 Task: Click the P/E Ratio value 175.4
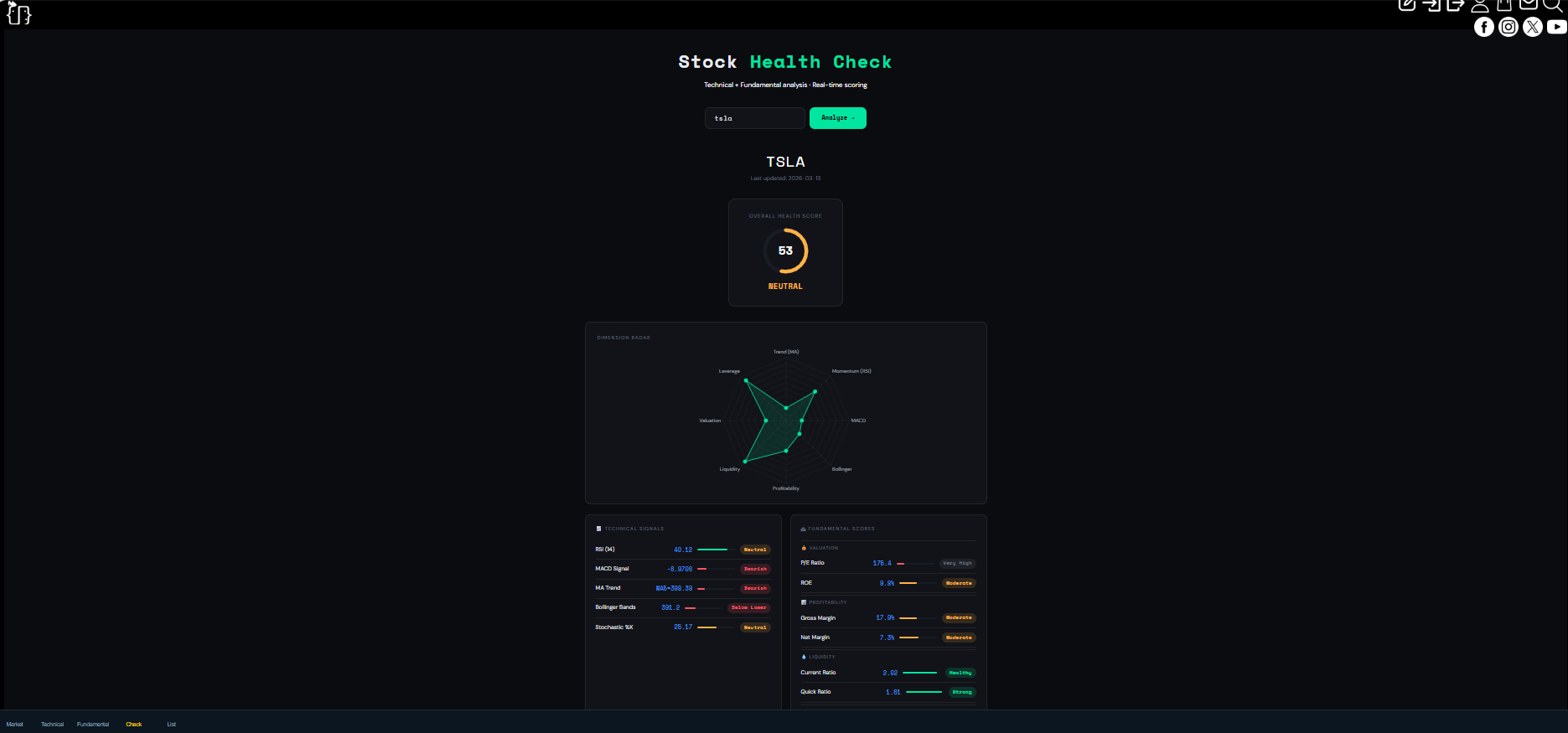coord(882,563)
